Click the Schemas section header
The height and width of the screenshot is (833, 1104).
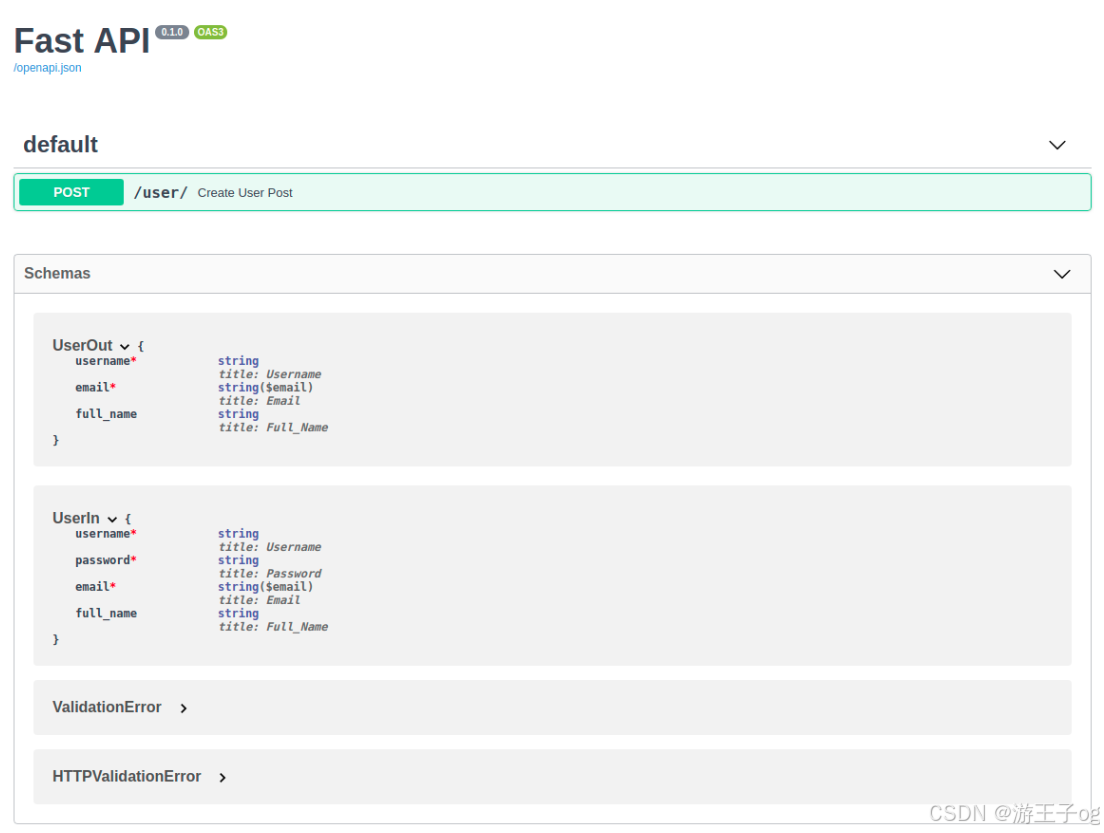point(57,273)
